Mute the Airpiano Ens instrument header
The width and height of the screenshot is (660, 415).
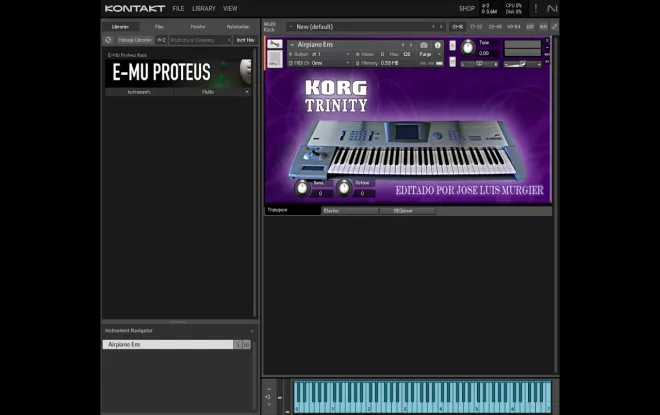point(452,61)
